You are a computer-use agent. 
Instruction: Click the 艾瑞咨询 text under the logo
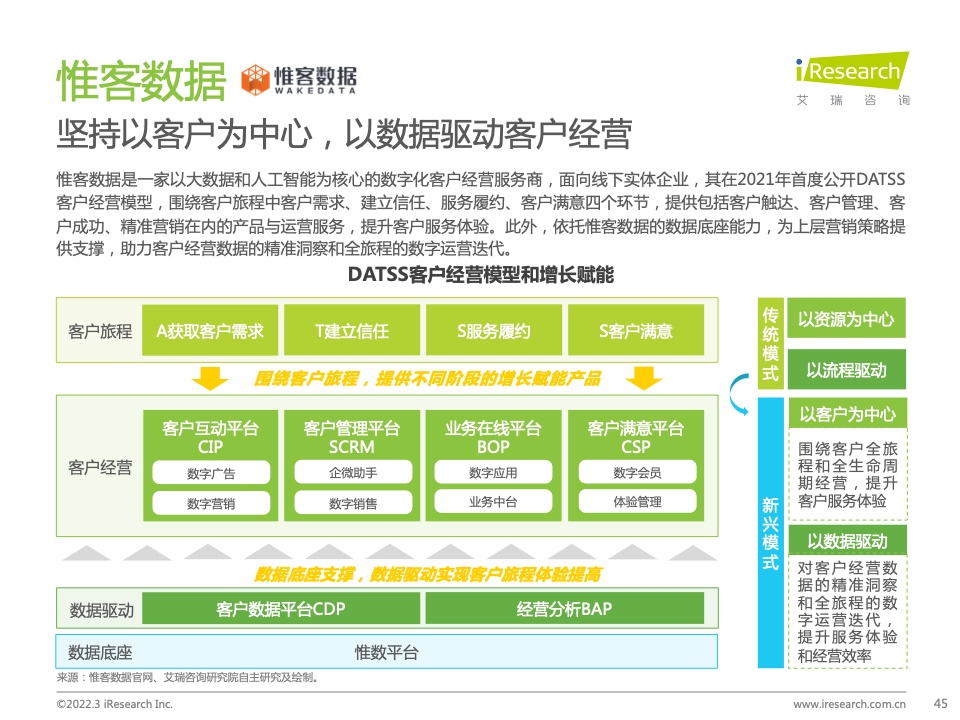853,100
